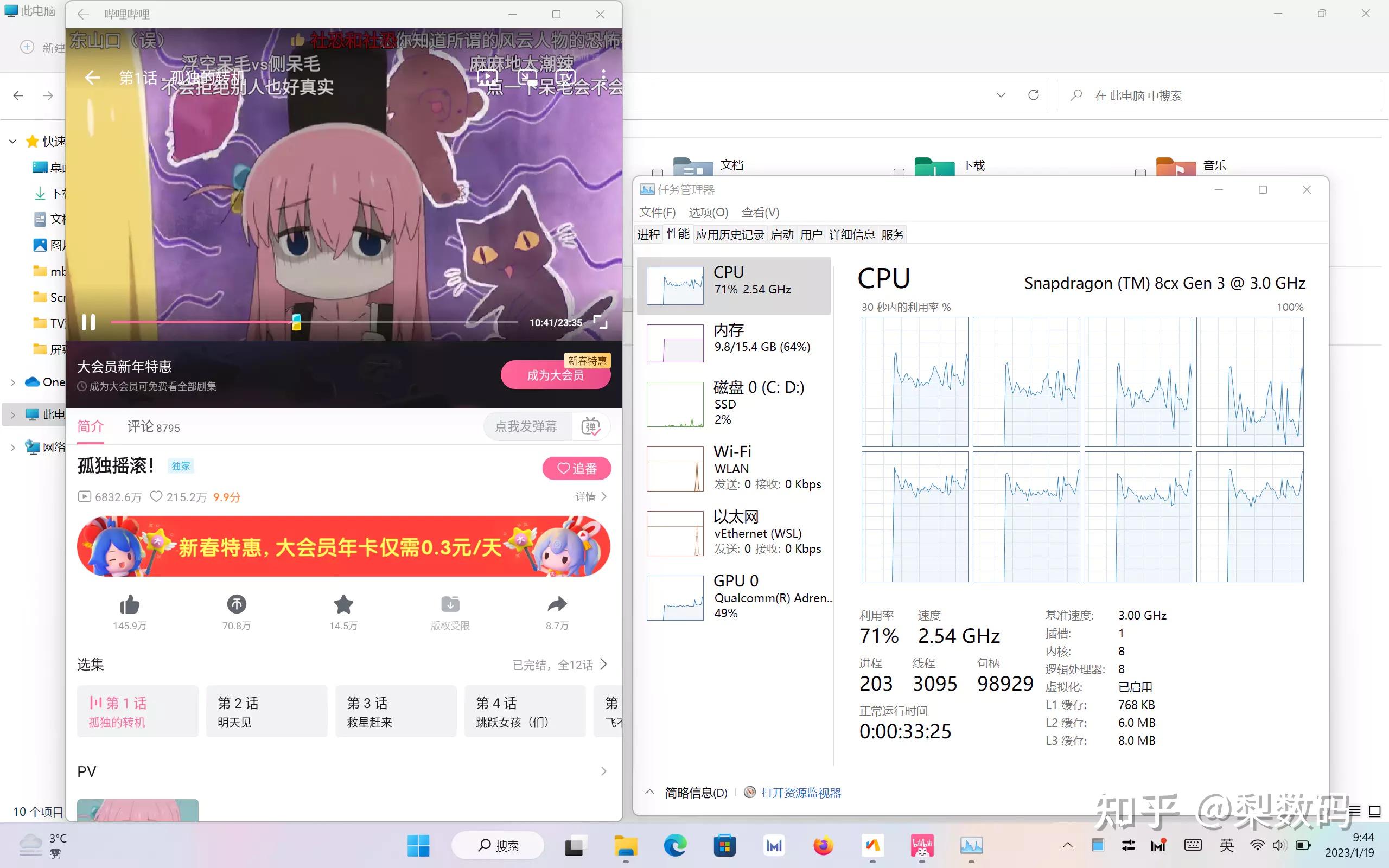Go back in File Explorer navigation

[x=18, y=95]
